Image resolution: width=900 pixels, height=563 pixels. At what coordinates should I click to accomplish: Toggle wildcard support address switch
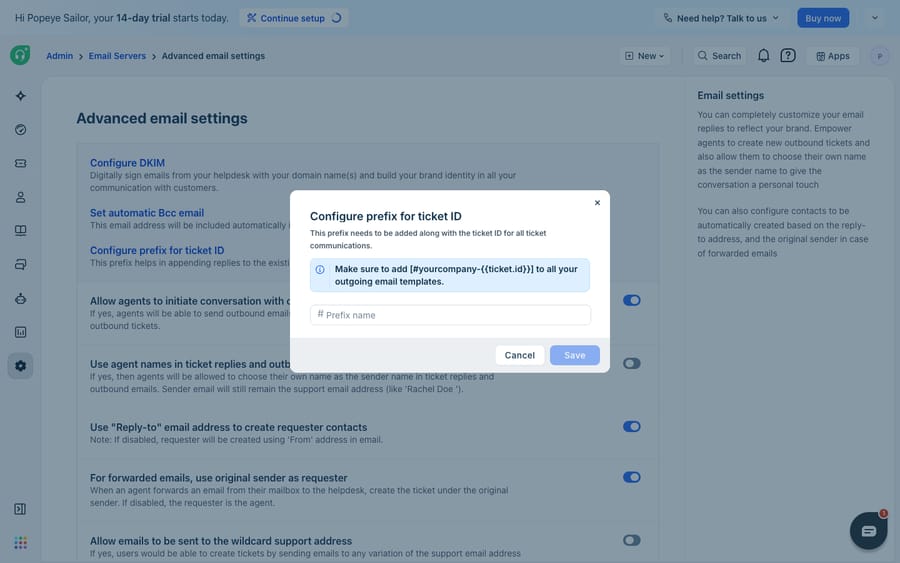click(x=632, y=540)
